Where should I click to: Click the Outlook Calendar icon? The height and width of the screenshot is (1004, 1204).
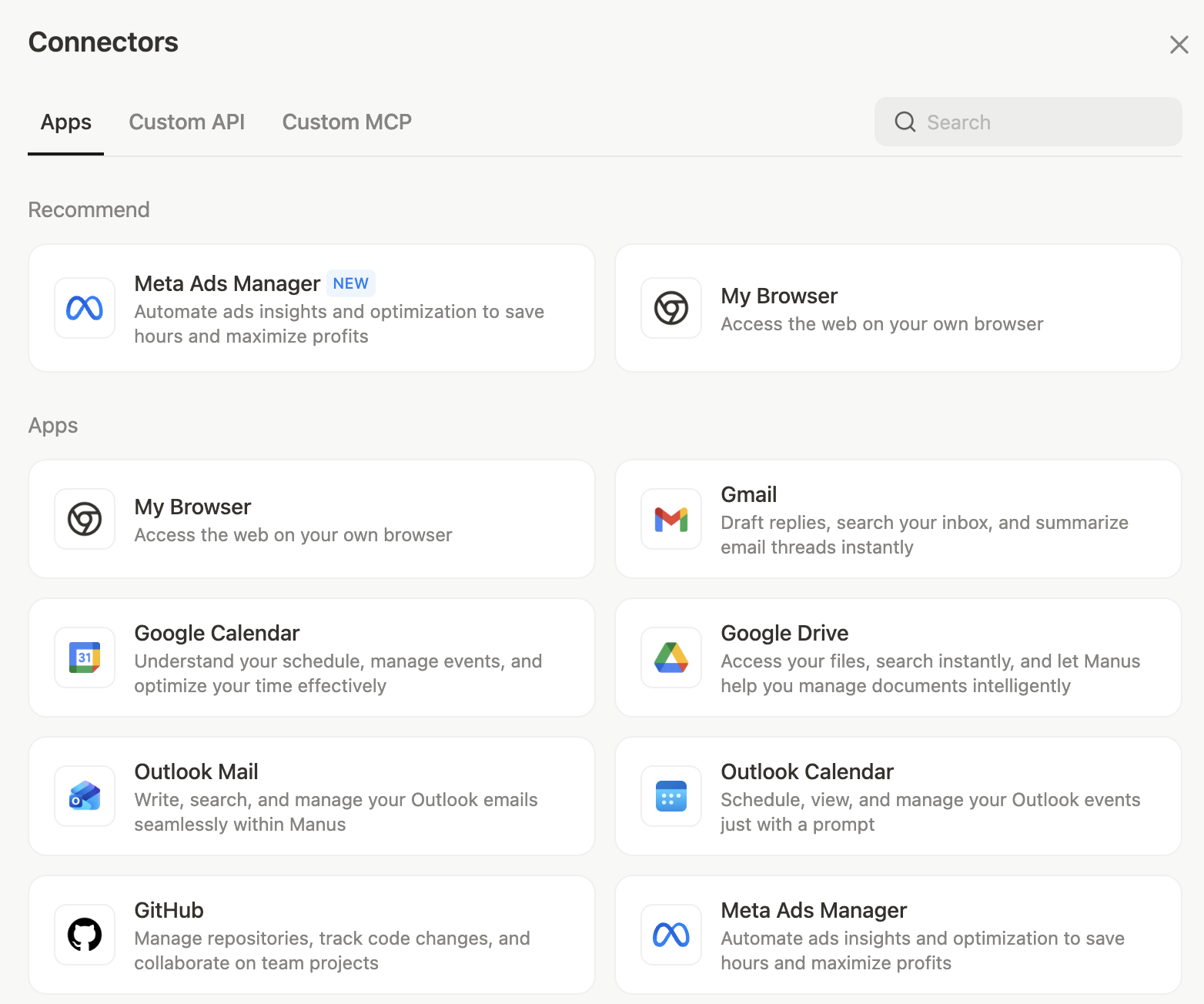click(671, 796)
